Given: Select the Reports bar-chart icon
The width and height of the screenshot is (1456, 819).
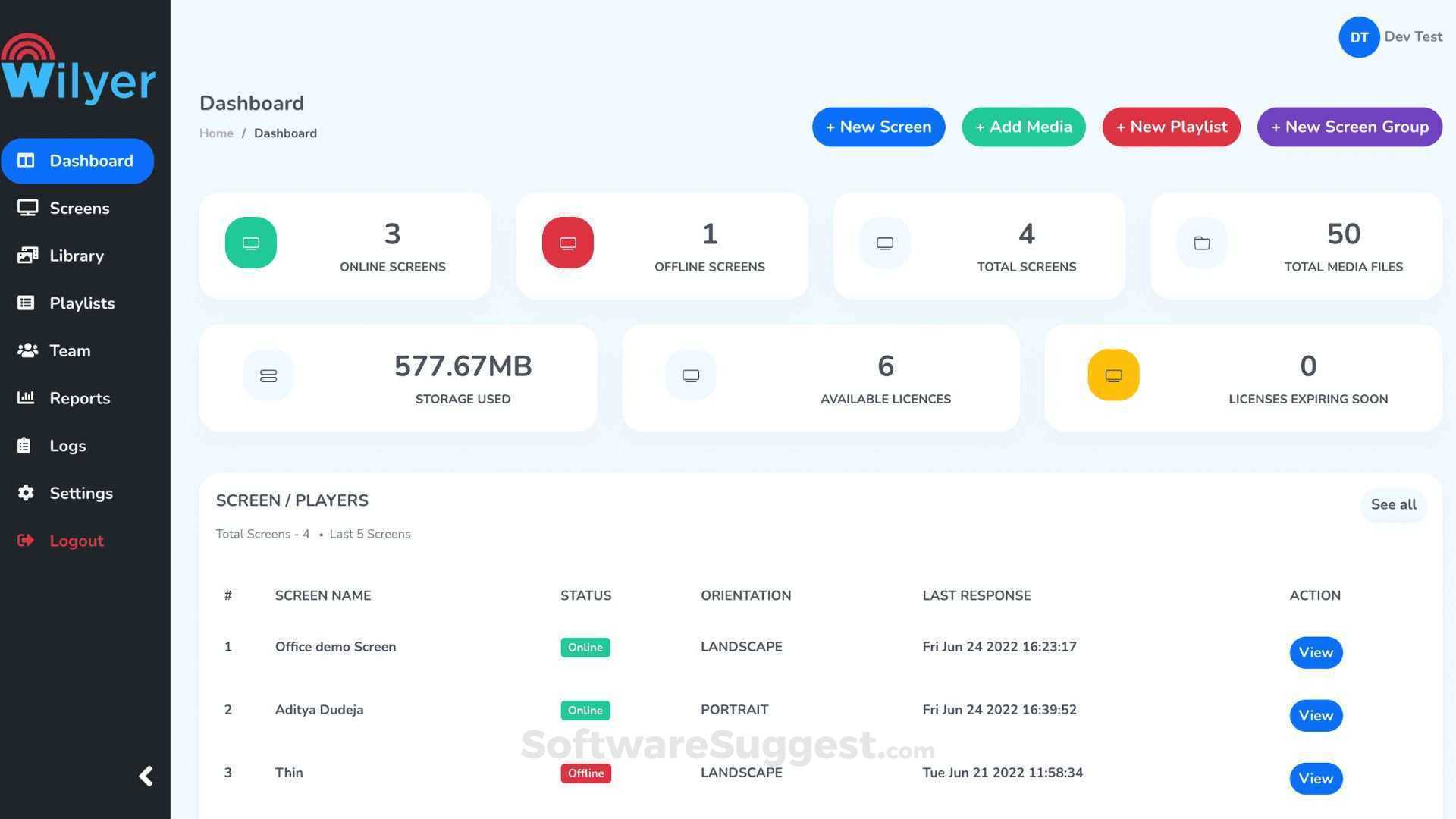Looking at the screenshot, I should pyautogui.click(x=28, y=397).
